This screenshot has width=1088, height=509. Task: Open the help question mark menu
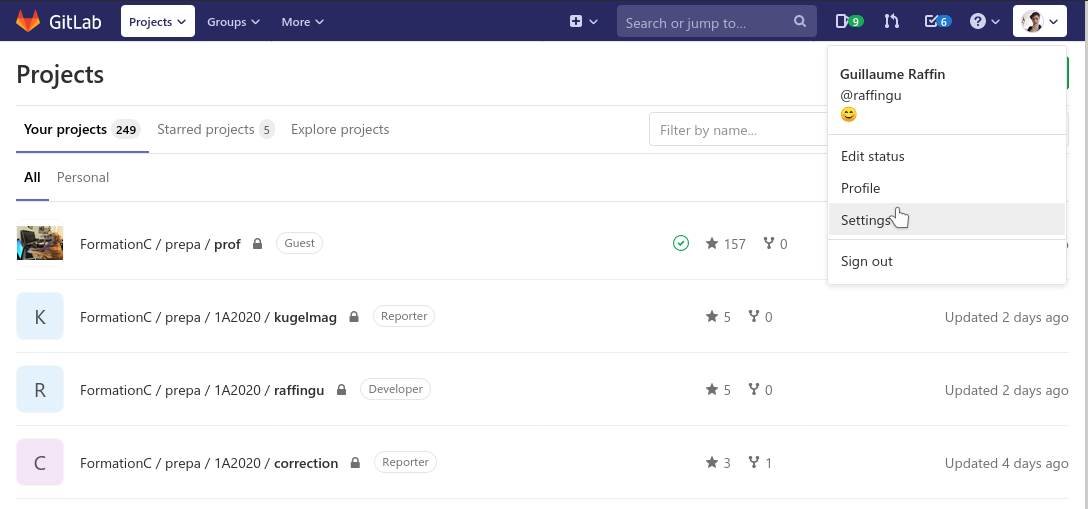pos(985,21)
